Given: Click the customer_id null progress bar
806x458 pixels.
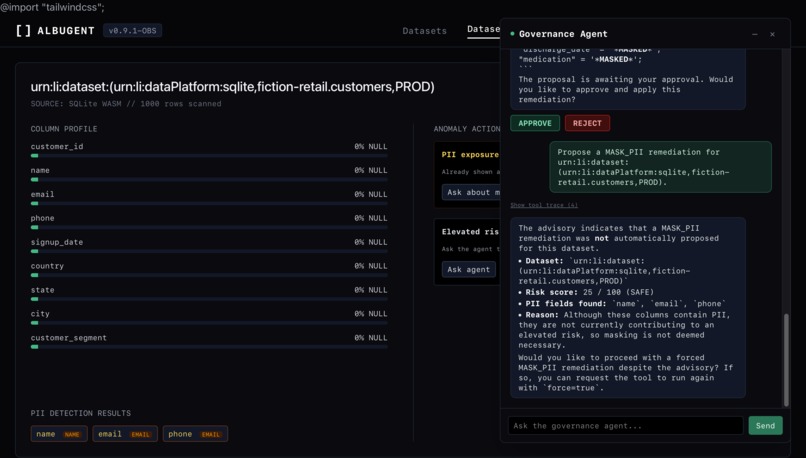Looking at the screenshot, I should tap(209, 156).
